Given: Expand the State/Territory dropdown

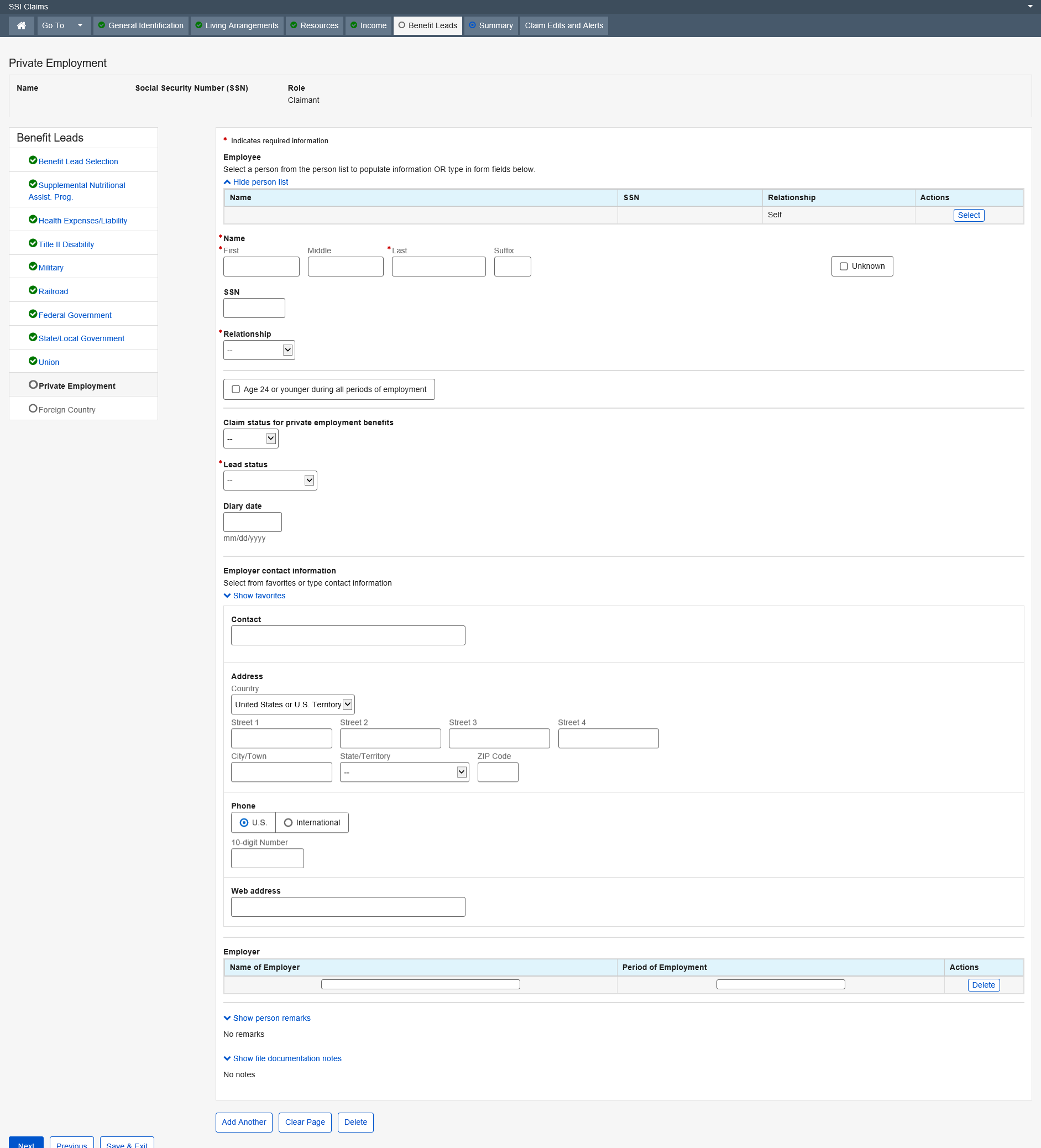Looking at the screenshot, I should pos(404,772).
